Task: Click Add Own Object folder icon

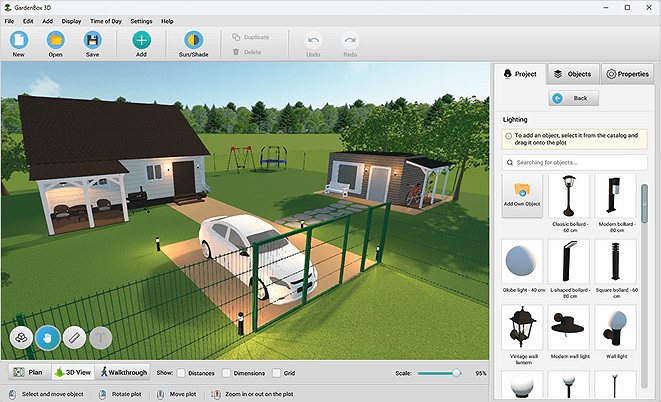Action: (x=522, y=190)
